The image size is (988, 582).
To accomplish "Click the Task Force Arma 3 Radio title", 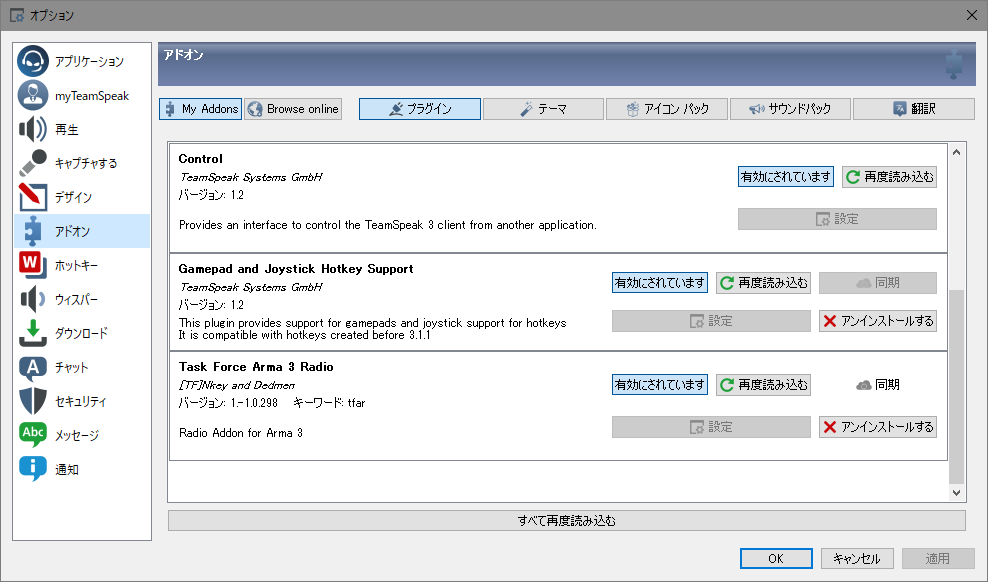I will [256, 367].
